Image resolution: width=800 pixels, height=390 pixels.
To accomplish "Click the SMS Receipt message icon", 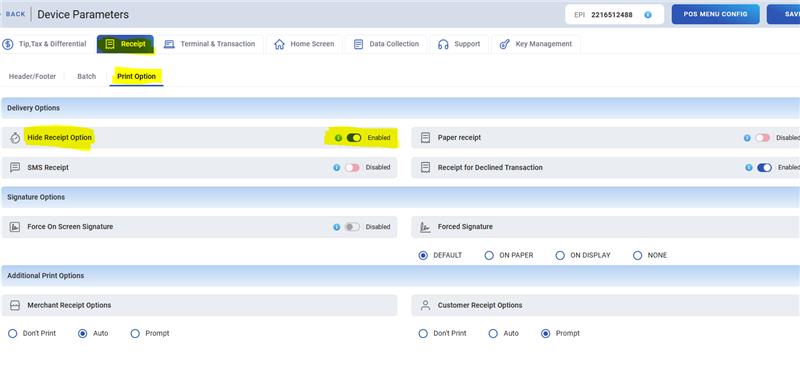I will tap(15, 167).
